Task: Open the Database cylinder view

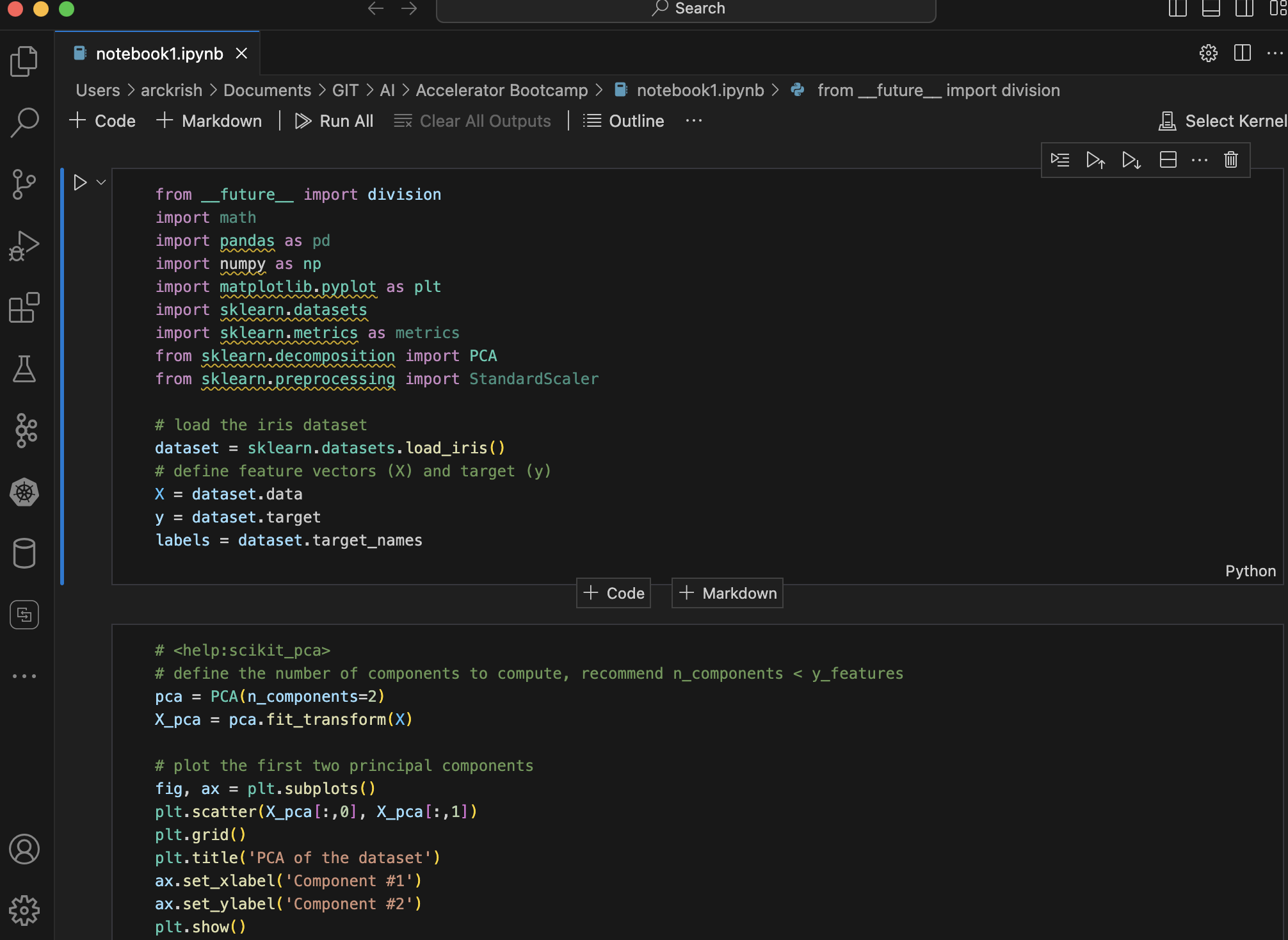Action: click(24, 553)
